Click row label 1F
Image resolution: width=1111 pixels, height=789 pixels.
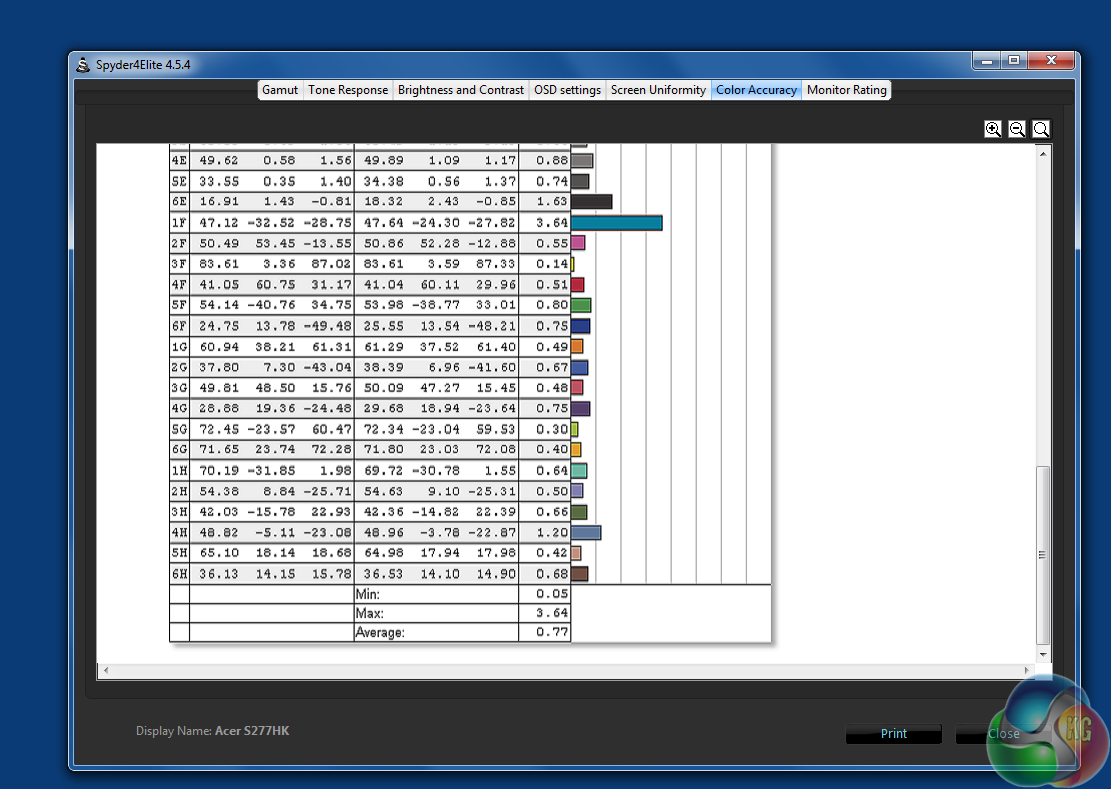179,223
